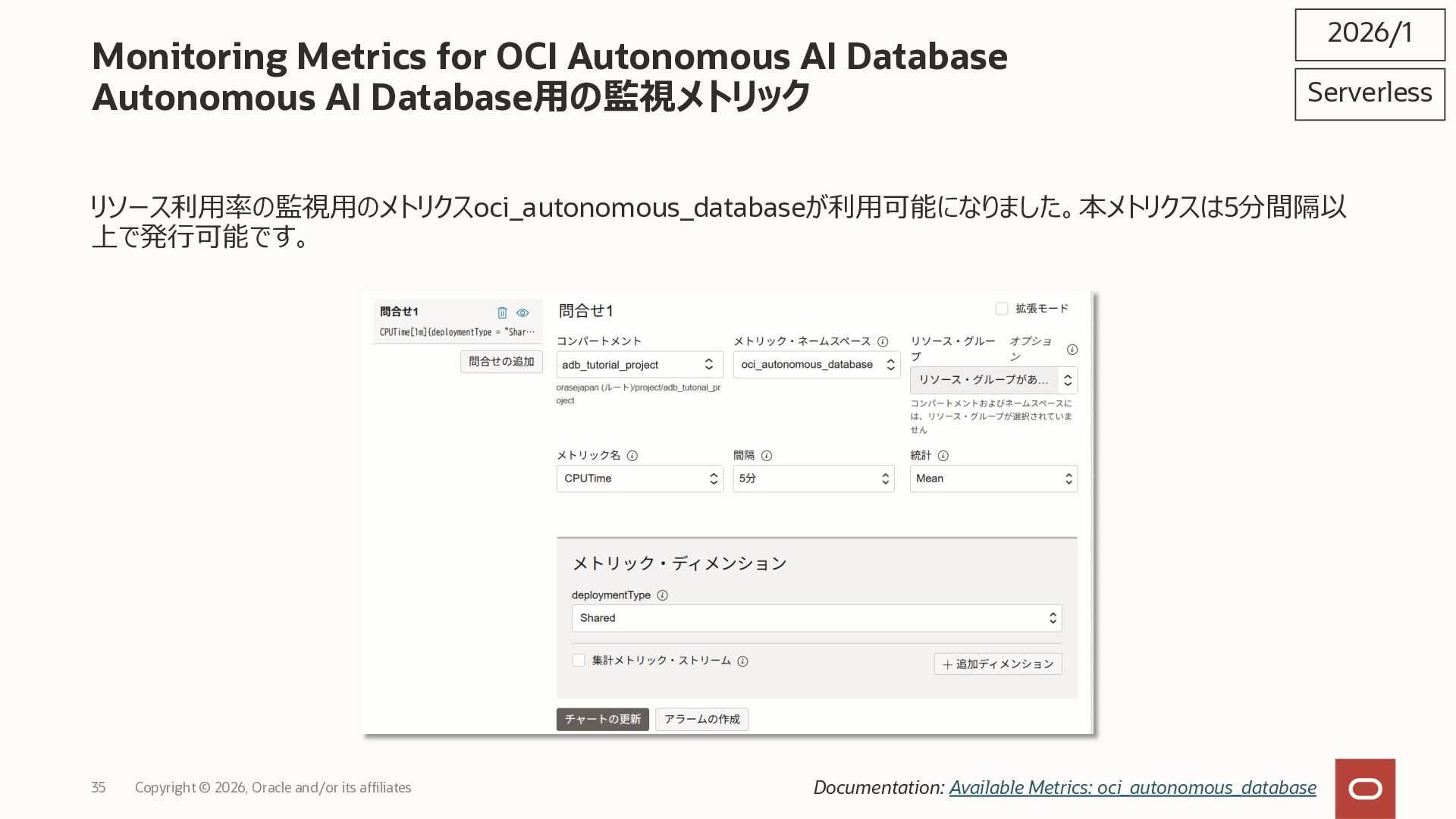
Task: Click info icon next to メトリック・ネームスペース
Action: pos(883,342)
